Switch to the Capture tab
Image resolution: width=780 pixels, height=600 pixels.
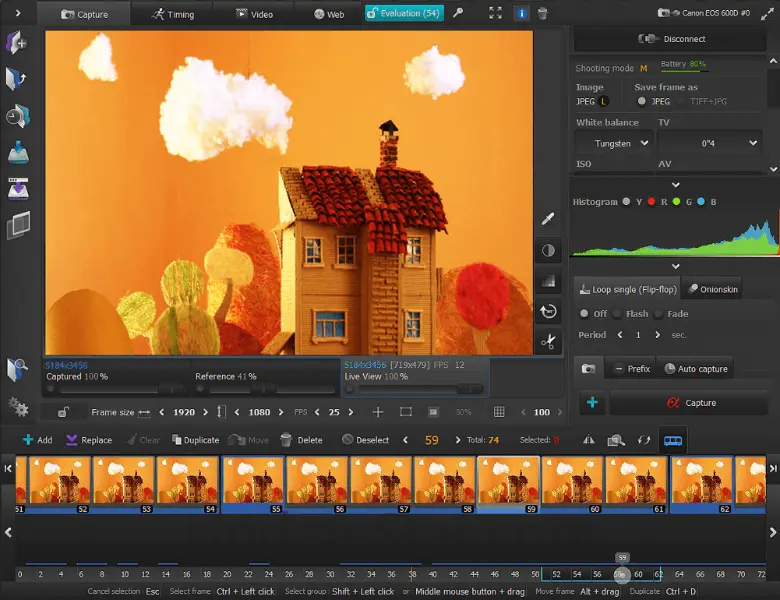(84, 14)
